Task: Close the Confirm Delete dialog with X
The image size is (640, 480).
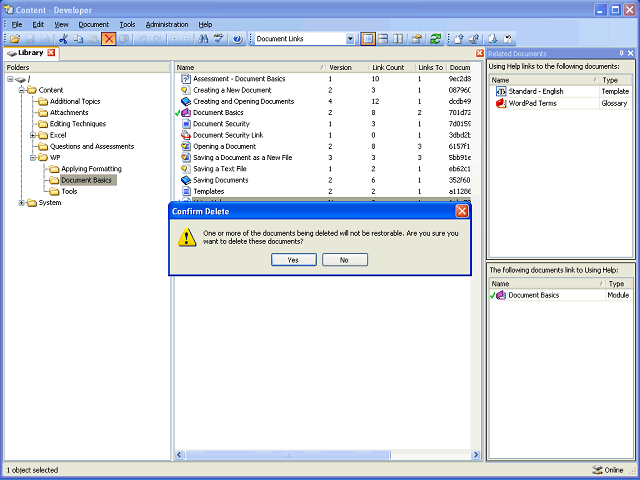Action: 462,211
